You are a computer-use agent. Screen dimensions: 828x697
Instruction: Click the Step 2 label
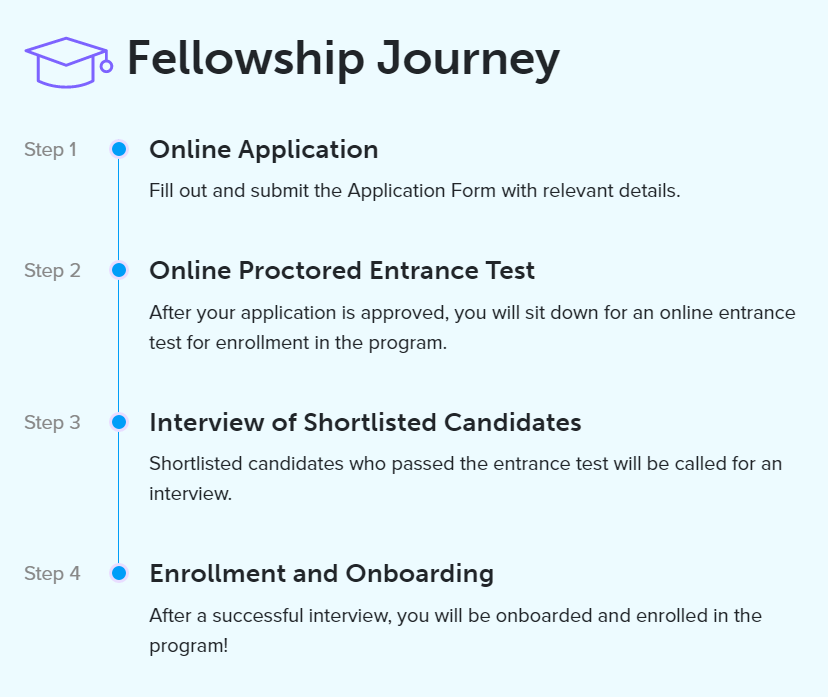point(52,271)
